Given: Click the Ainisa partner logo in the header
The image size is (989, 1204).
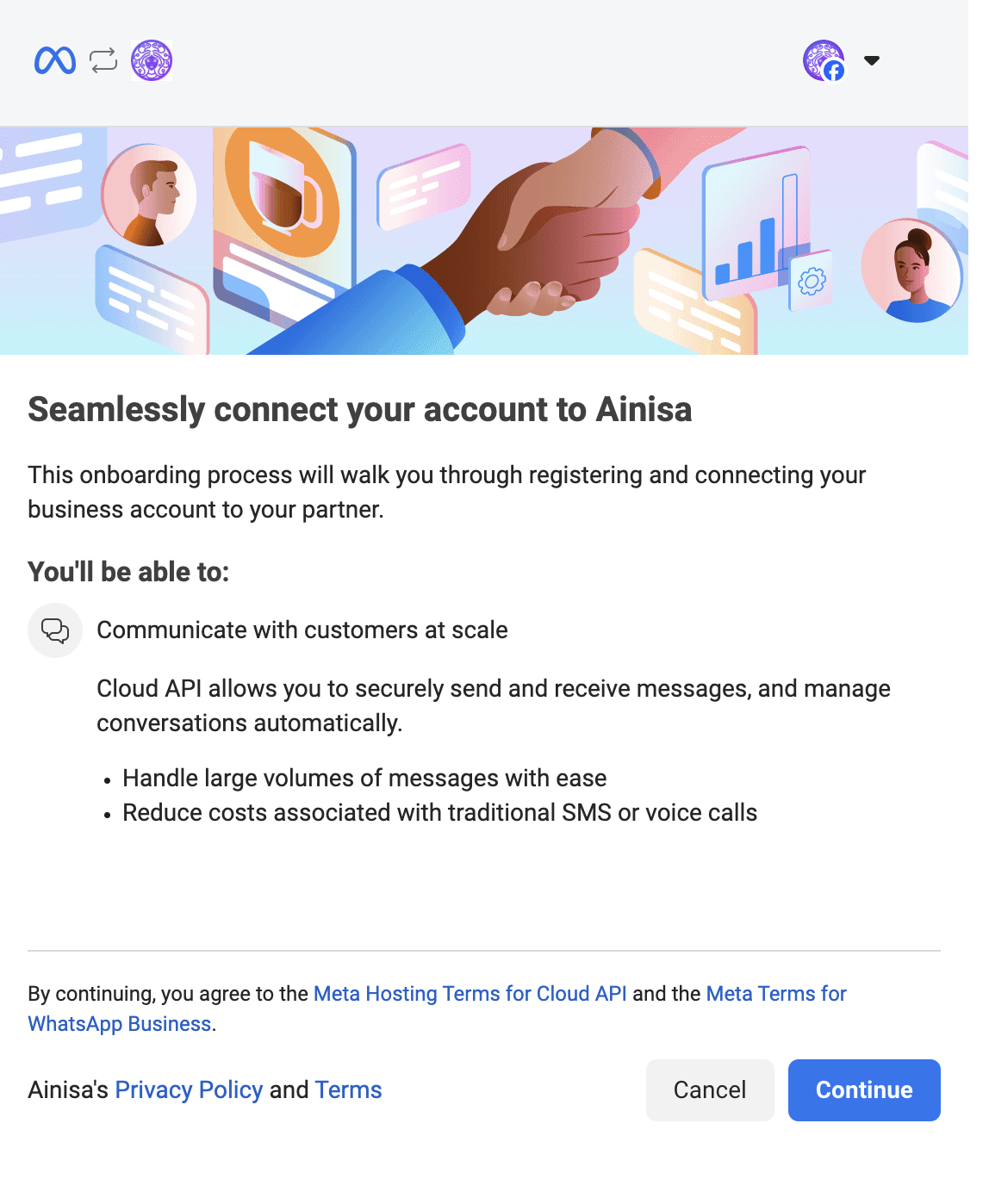Looking at the screenshot, I should pos(151,60).
